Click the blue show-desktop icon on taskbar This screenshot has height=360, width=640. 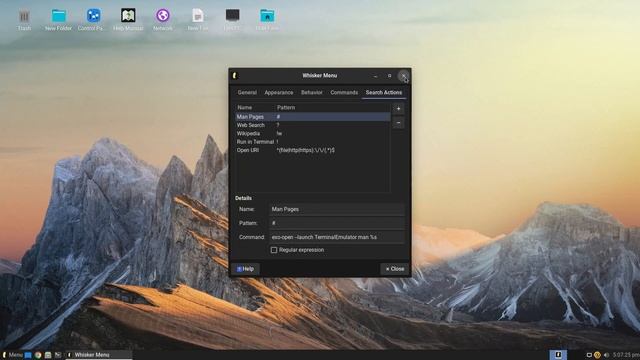point(28,355)
